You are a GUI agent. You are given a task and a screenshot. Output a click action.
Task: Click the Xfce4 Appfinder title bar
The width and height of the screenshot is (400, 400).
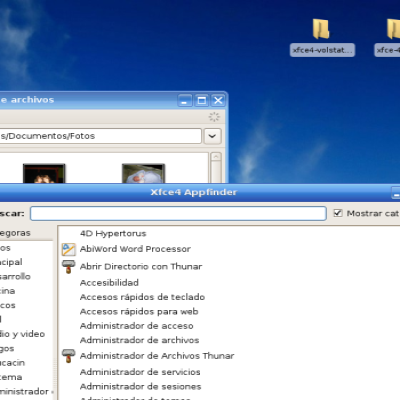pyautogui.click(x=194, y=192)
